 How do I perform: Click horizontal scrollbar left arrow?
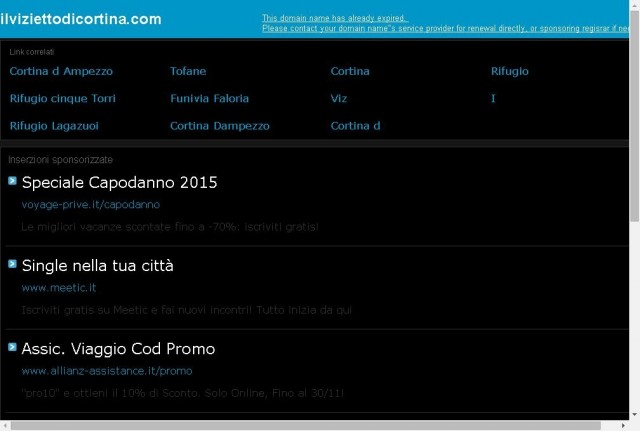tap(5, 426)
